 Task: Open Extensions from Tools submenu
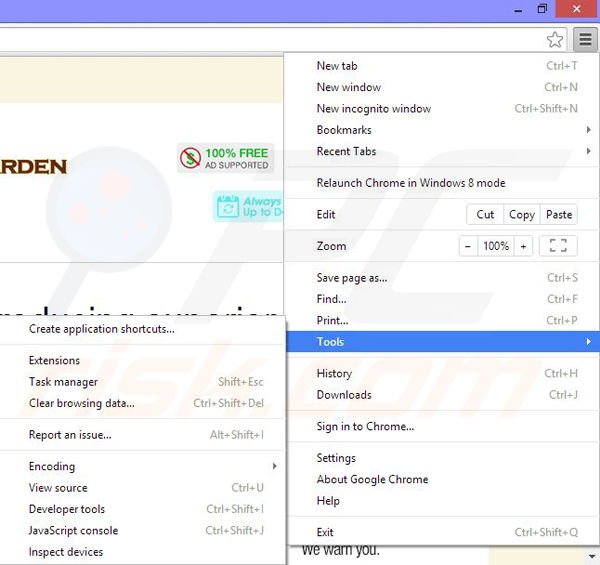142,360
